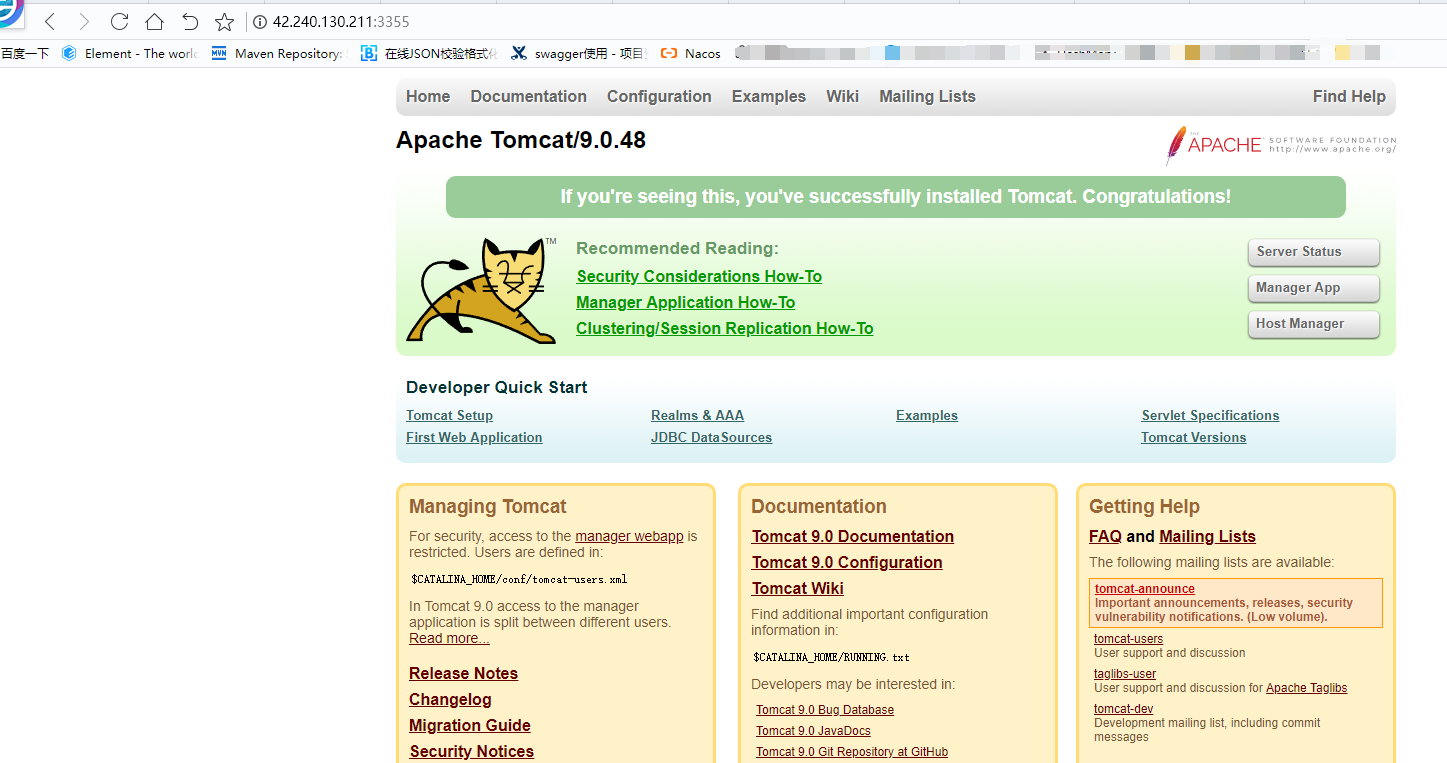Open the 在线JSON校验 bookmark
1447x763 pixels.
(x=429, y=54)
